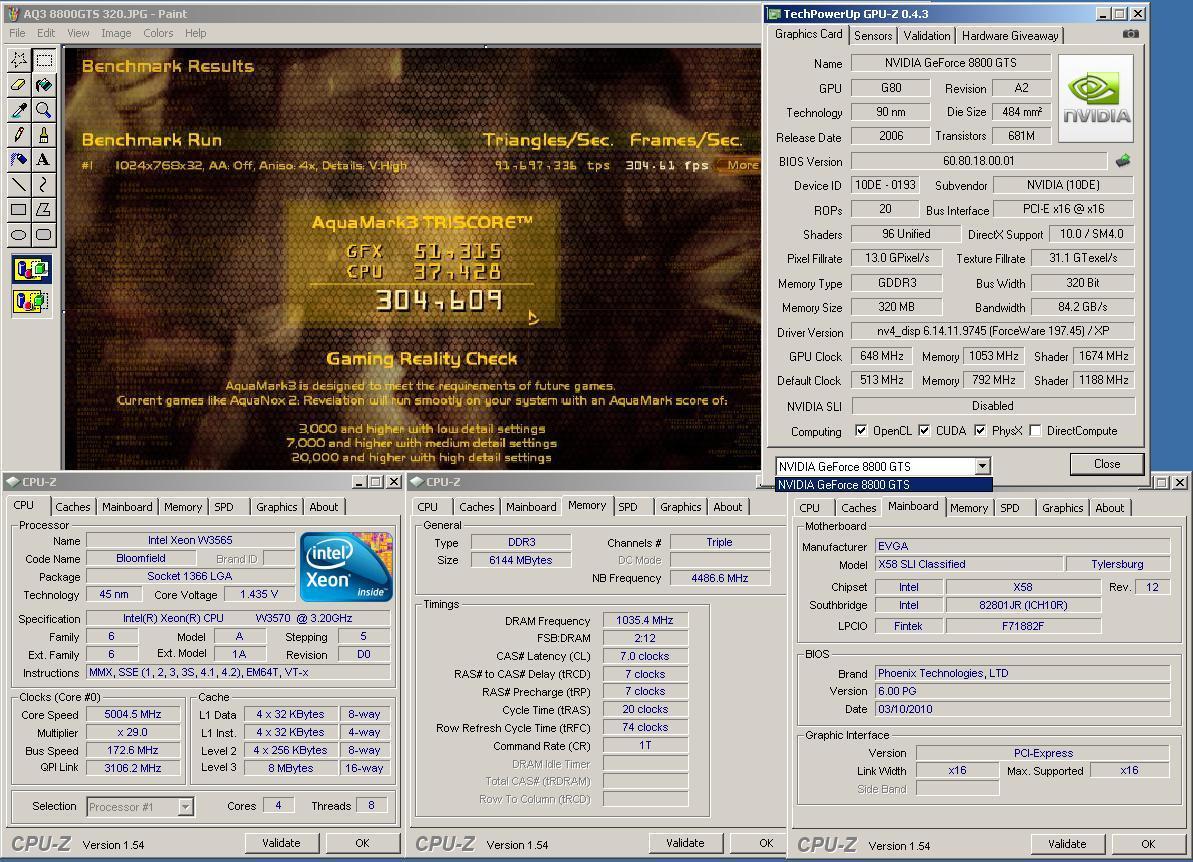Screen dimensions: 1193x862
Task: Select the Pencil tool in Paint
Action: pos(19,135)
